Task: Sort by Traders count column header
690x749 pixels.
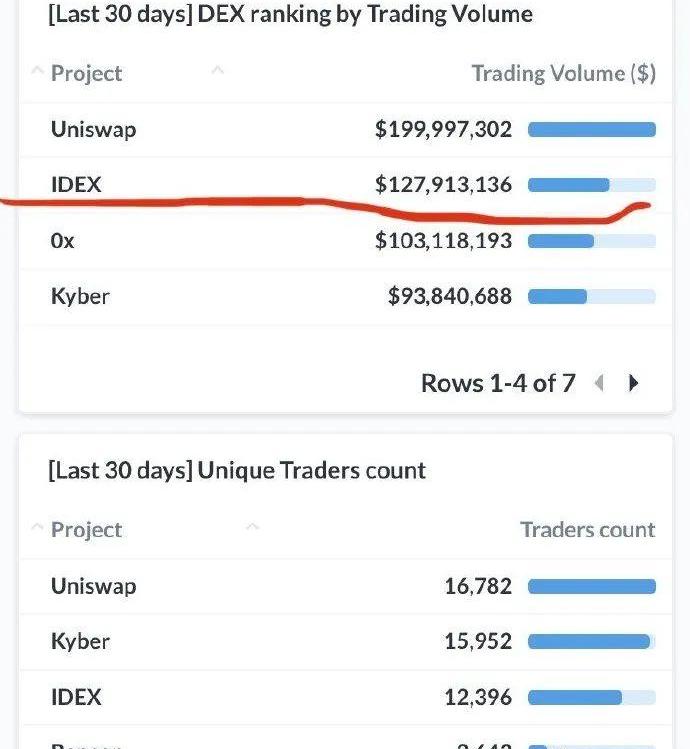Action: pos(587,530)
